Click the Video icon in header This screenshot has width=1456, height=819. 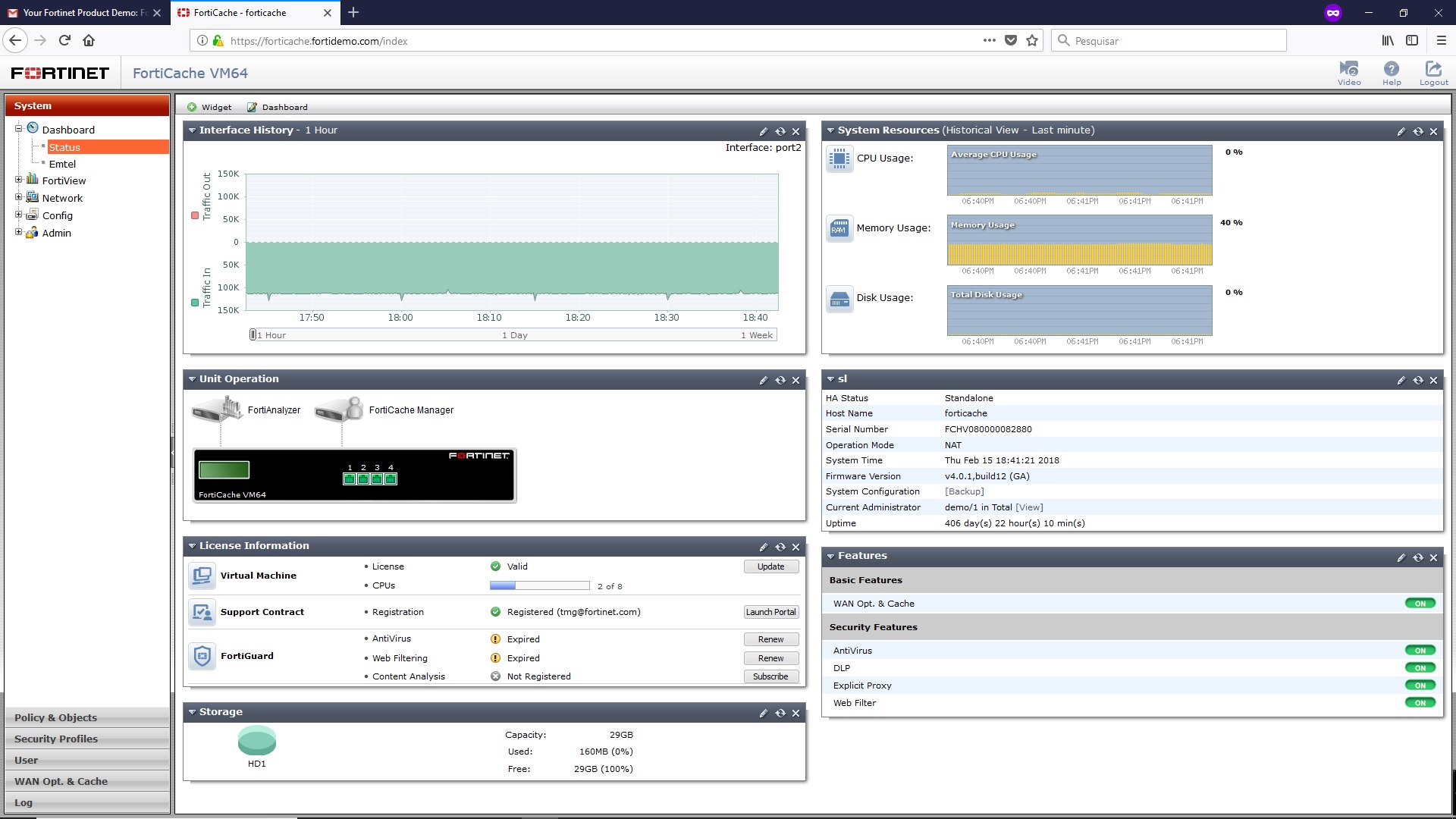[x=1348, y=70]
